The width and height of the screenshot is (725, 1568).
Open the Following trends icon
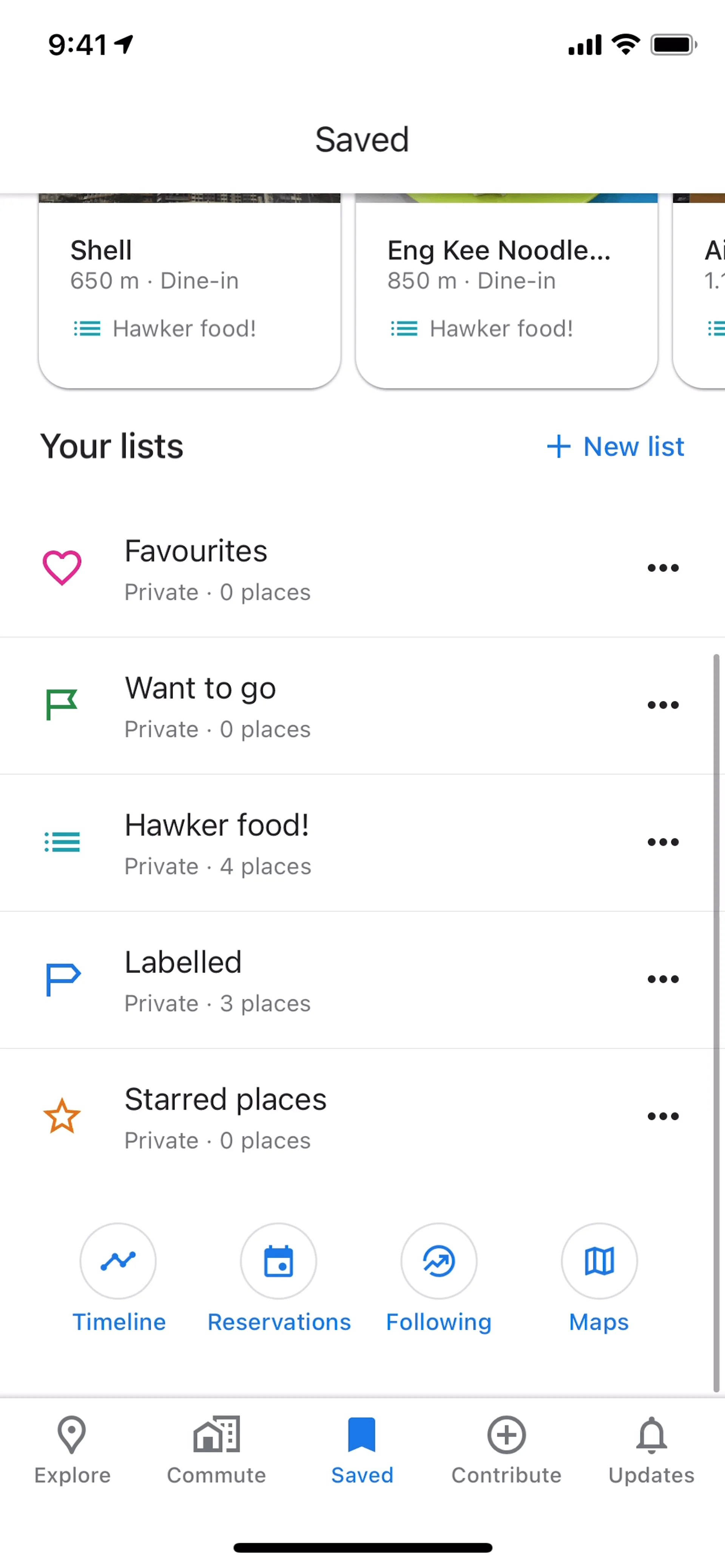[438, 1261]
